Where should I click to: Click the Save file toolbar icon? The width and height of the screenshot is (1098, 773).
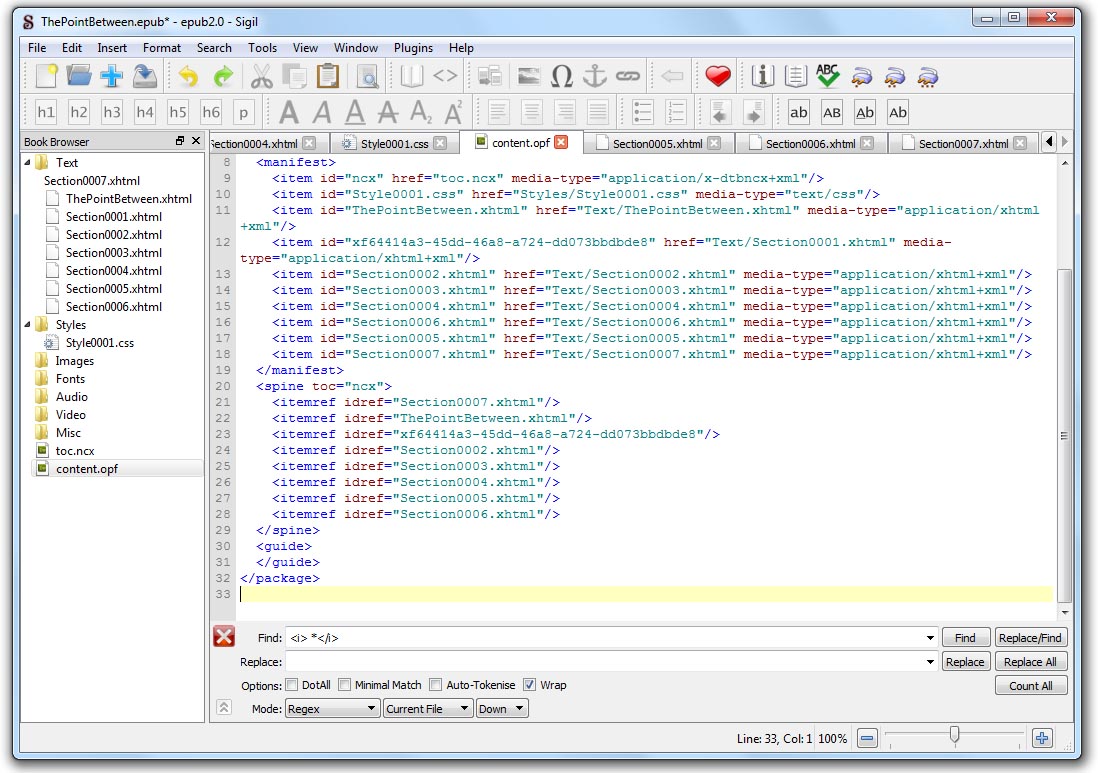tap(145, 76)
